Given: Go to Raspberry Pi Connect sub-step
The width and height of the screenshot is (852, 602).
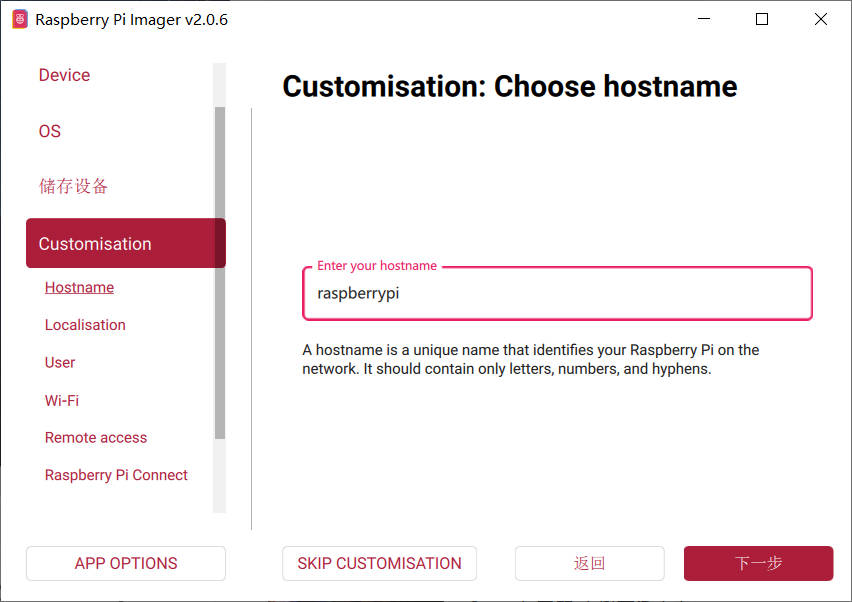Looking at the screenshot, I should click(x=116, y=475).
